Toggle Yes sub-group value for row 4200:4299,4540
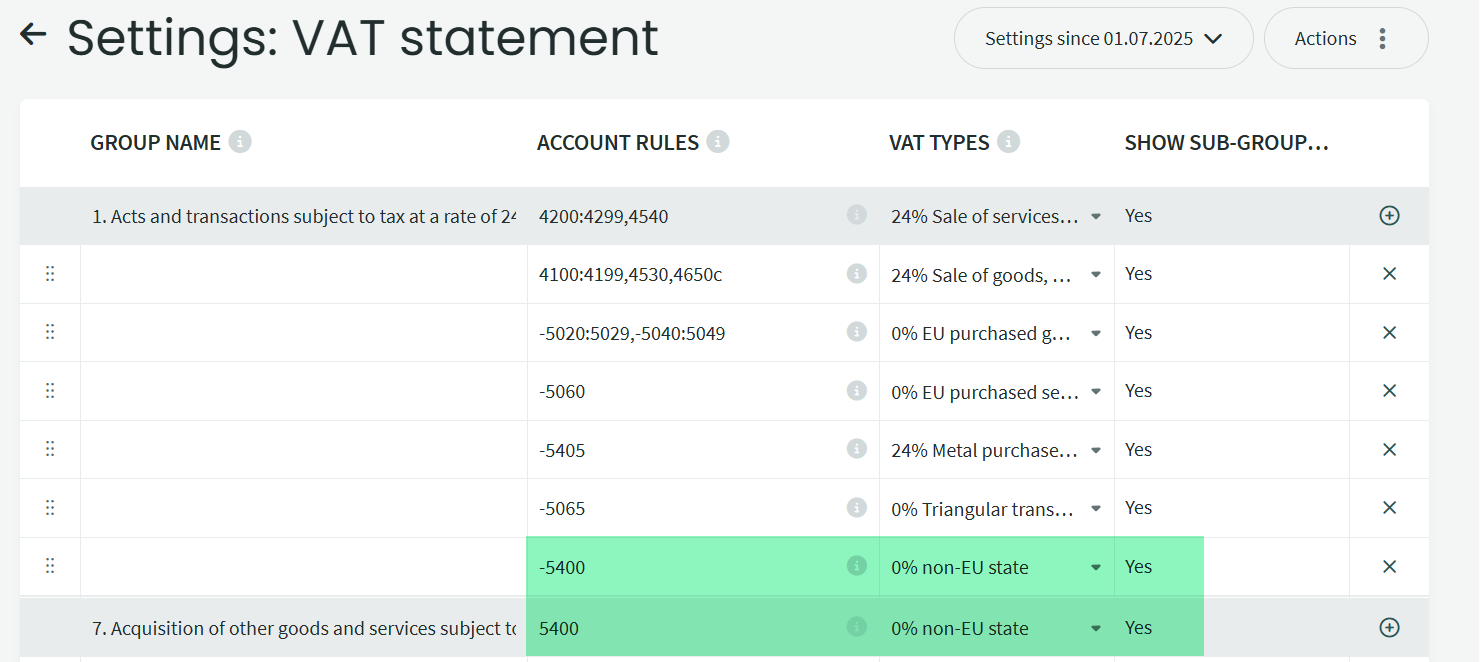 (1139, 216)
